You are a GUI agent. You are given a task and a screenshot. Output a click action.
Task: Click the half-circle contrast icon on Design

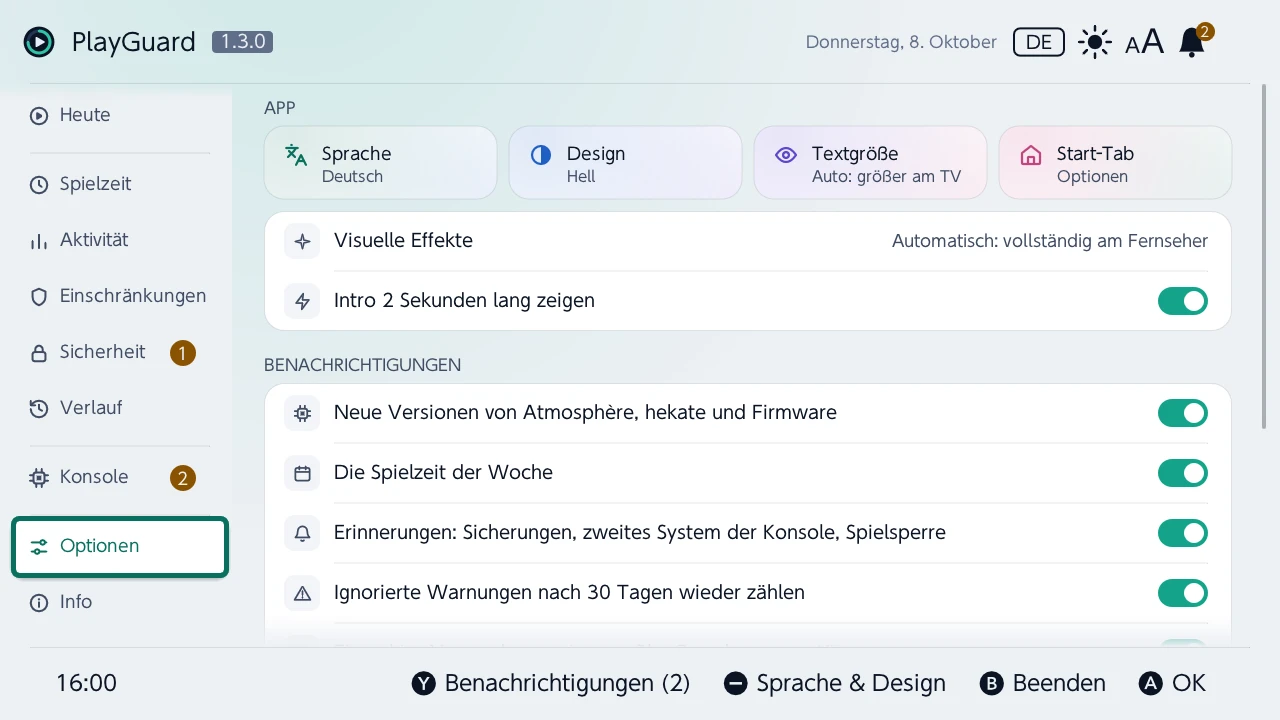click(x=541, y=155)
